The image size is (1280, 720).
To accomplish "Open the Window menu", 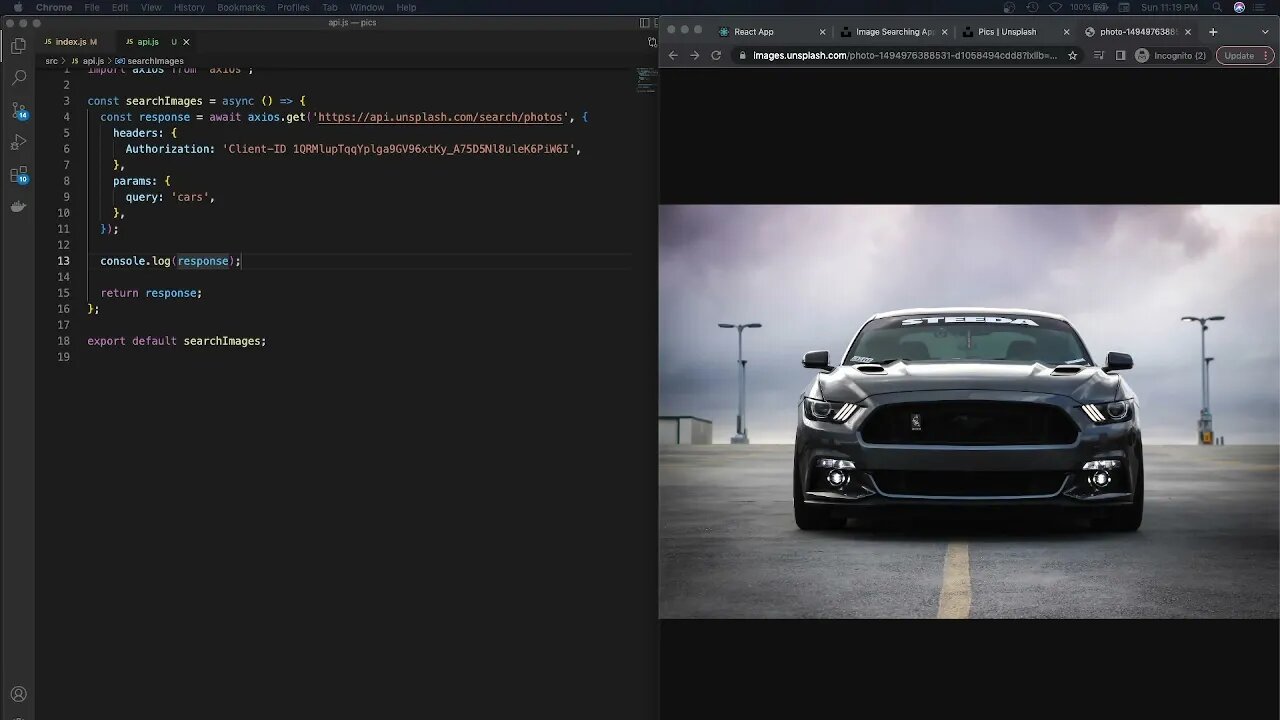I will click(367, 7).
